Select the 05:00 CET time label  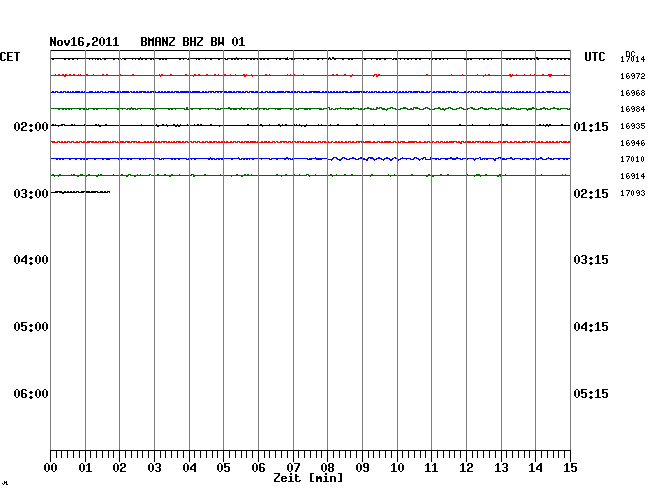pos(31,327)
